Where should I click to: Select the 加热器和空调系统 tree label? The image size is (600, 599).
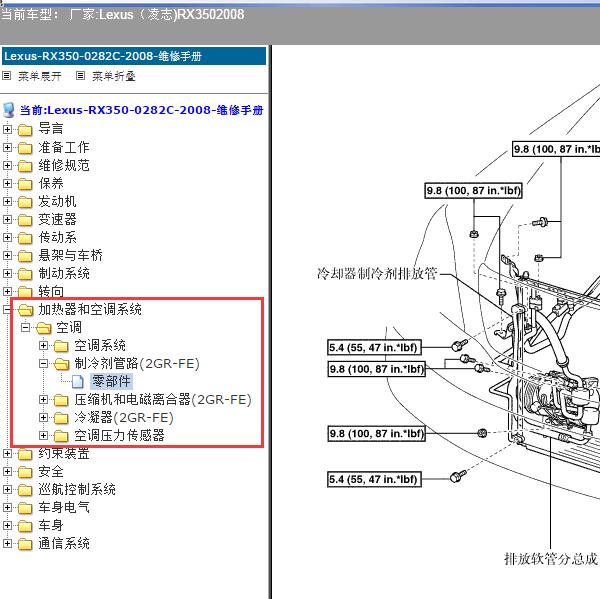[90, 309]
